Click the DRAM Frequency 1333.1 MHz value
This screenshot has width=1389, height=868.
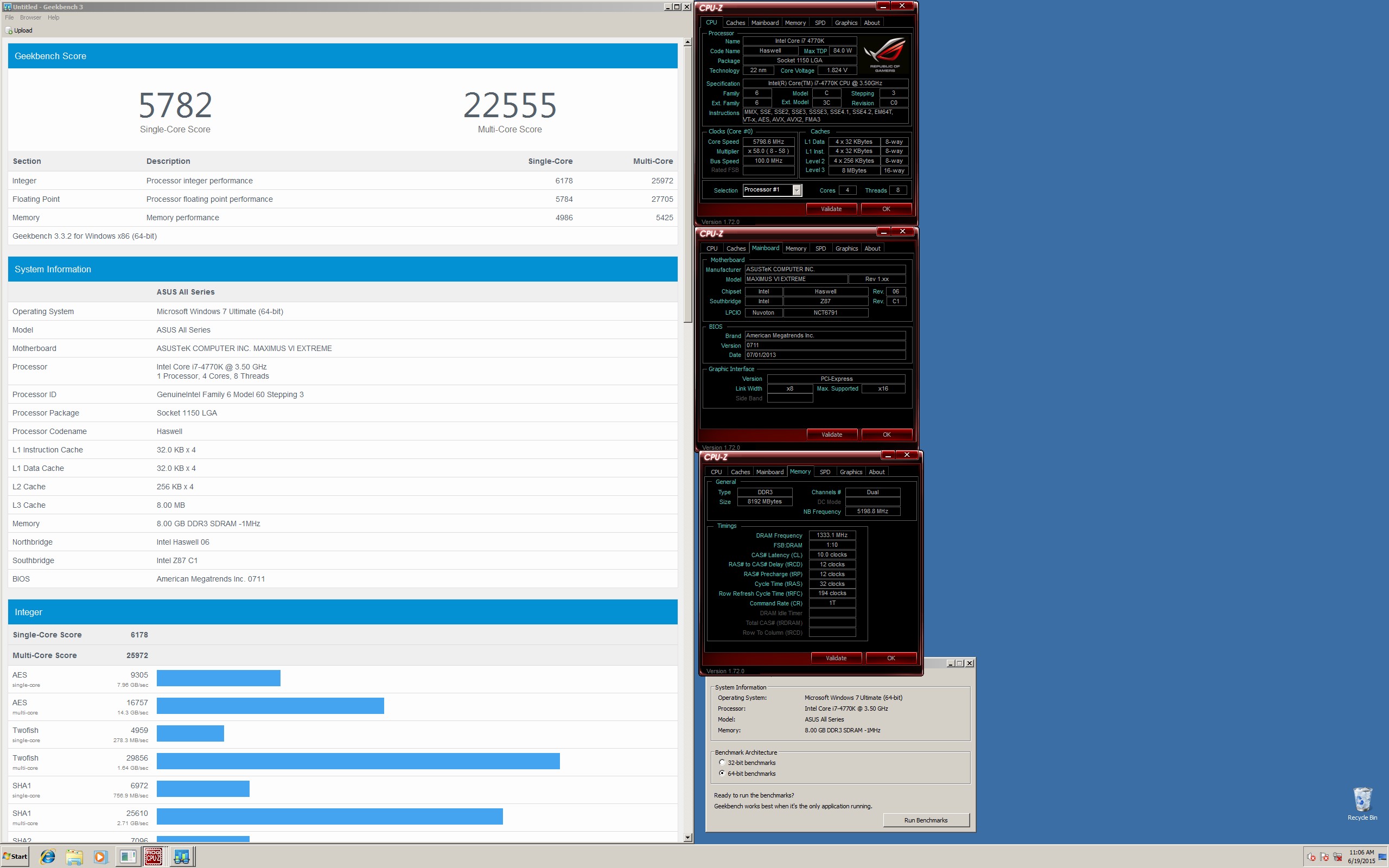coord(832,535)
